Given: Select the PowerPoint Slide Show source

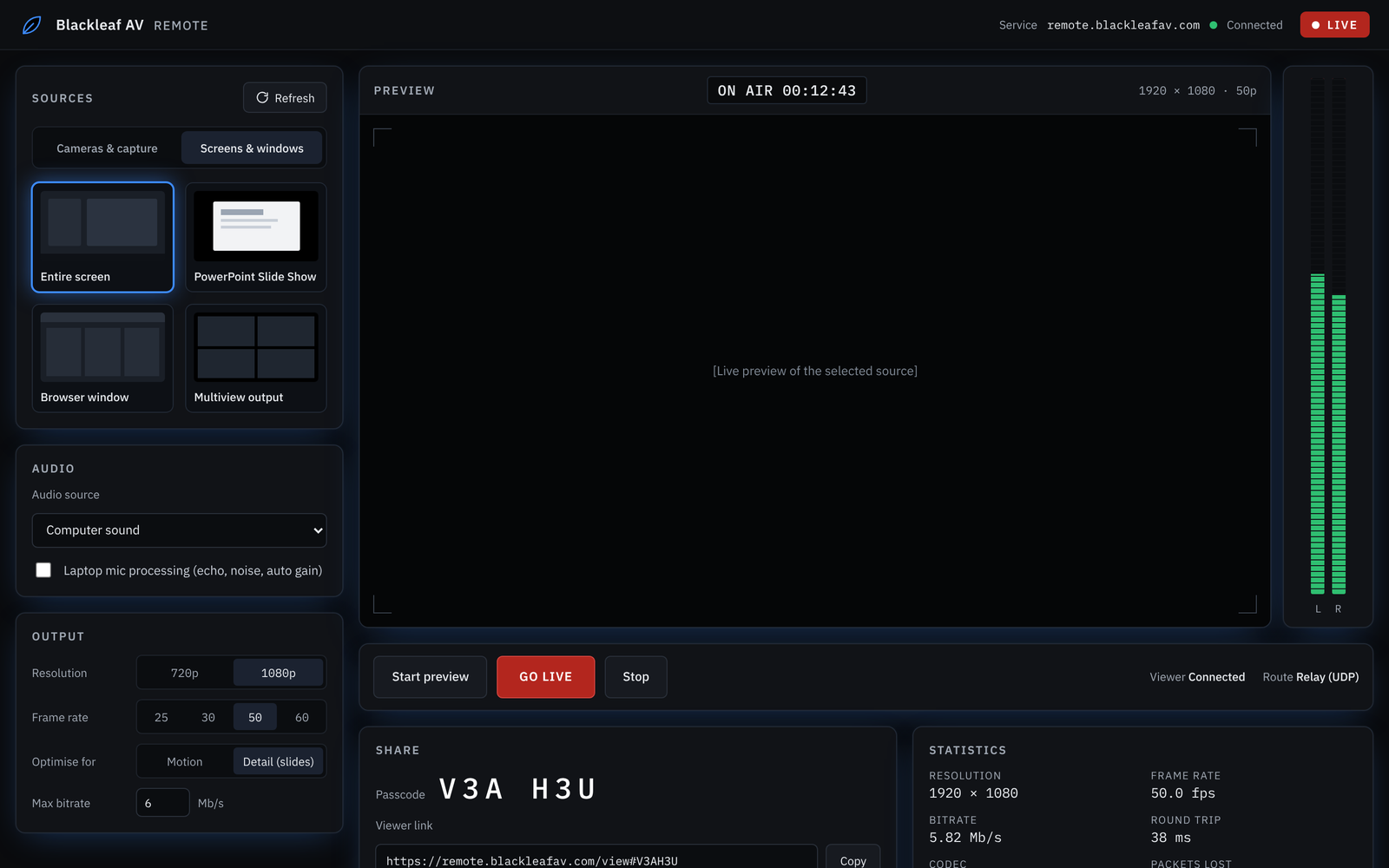Looking at the screenshot, I should [x=256, y=237].
